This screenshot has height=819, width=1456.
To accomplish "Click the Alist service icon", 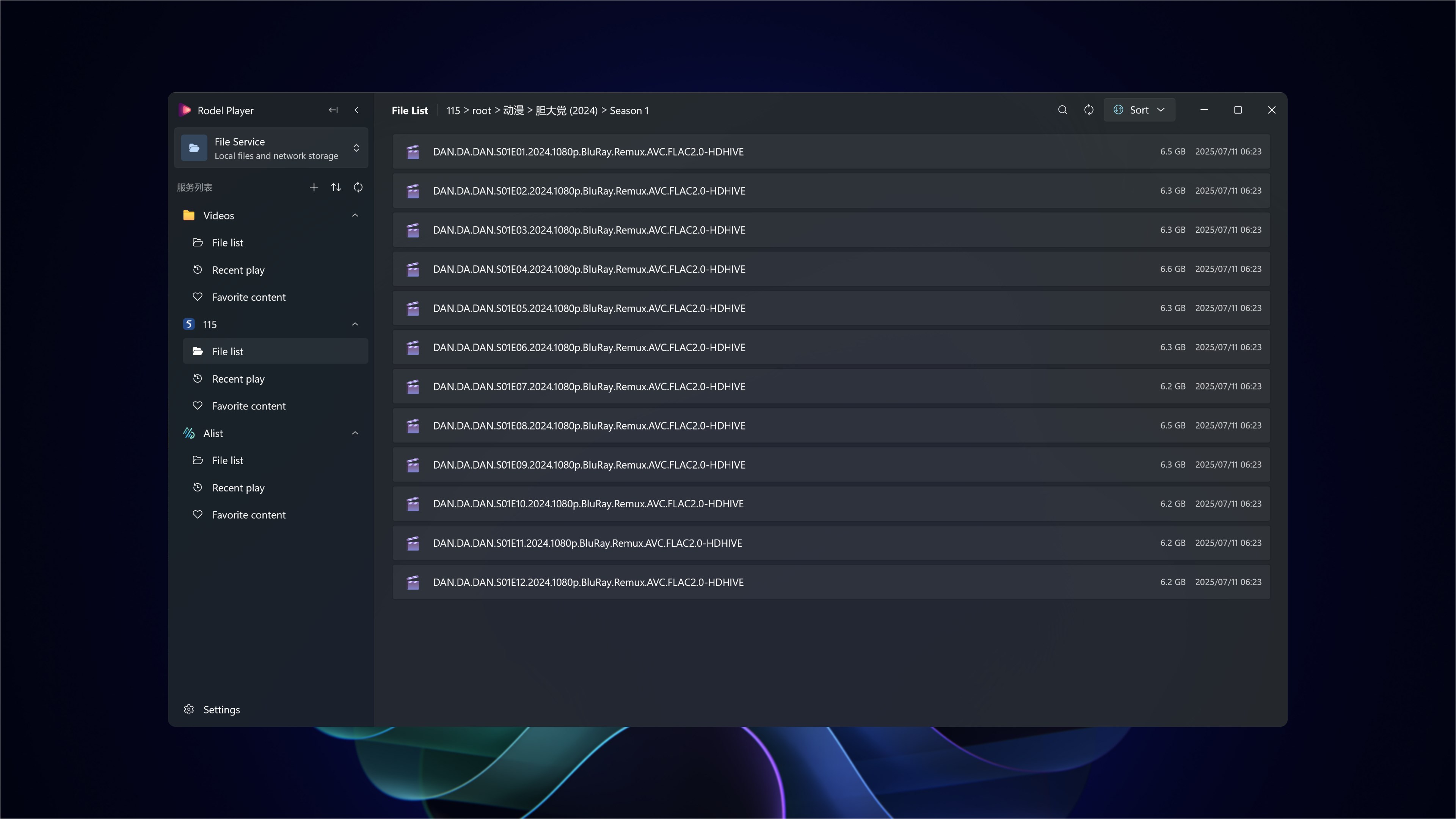I will click(x=189, y=433).
